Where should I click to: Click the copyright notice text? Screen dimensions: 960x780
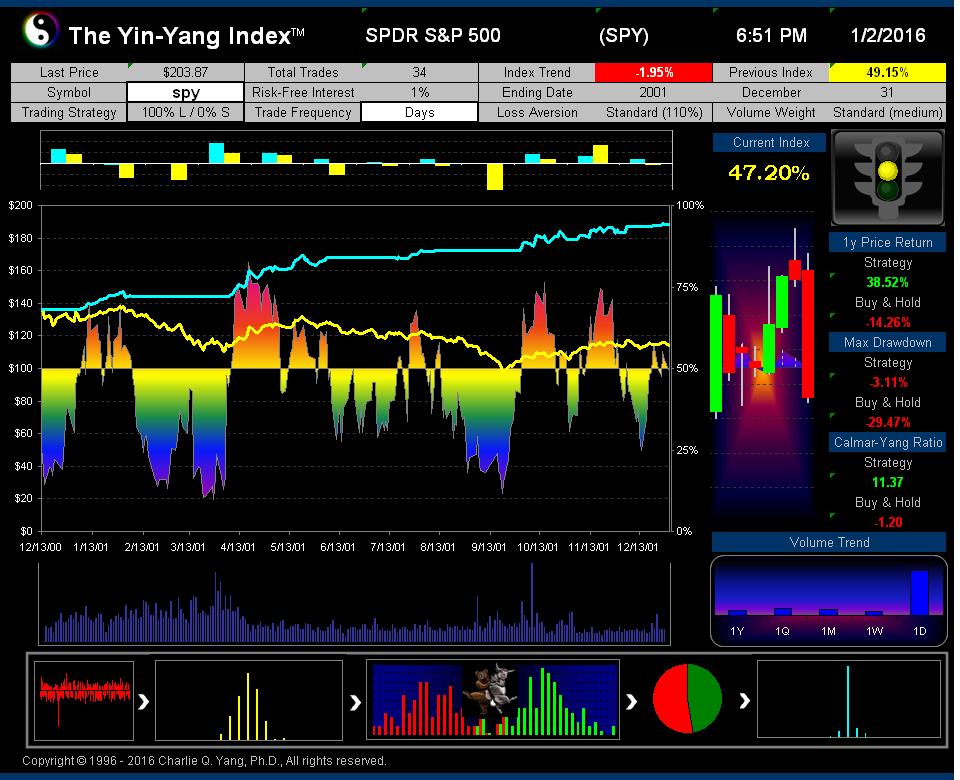(x=204, y=760)
